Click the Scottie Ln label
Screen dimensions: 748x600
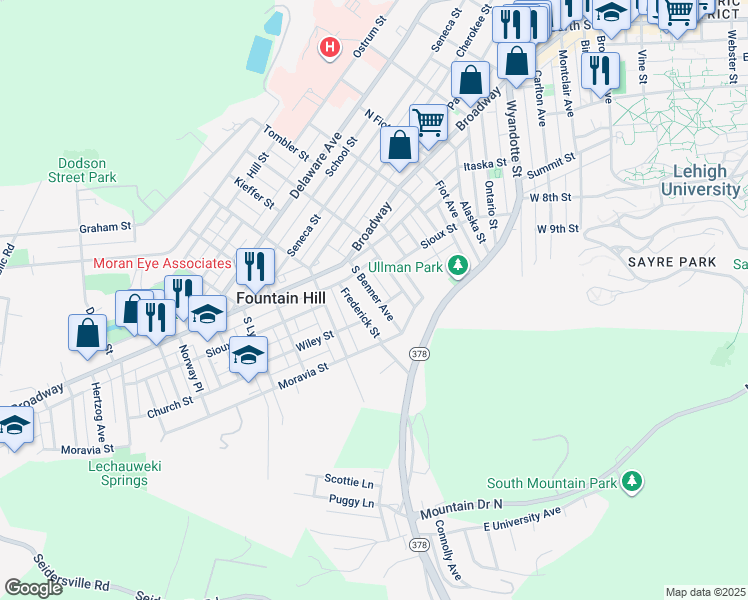point(349,481)
